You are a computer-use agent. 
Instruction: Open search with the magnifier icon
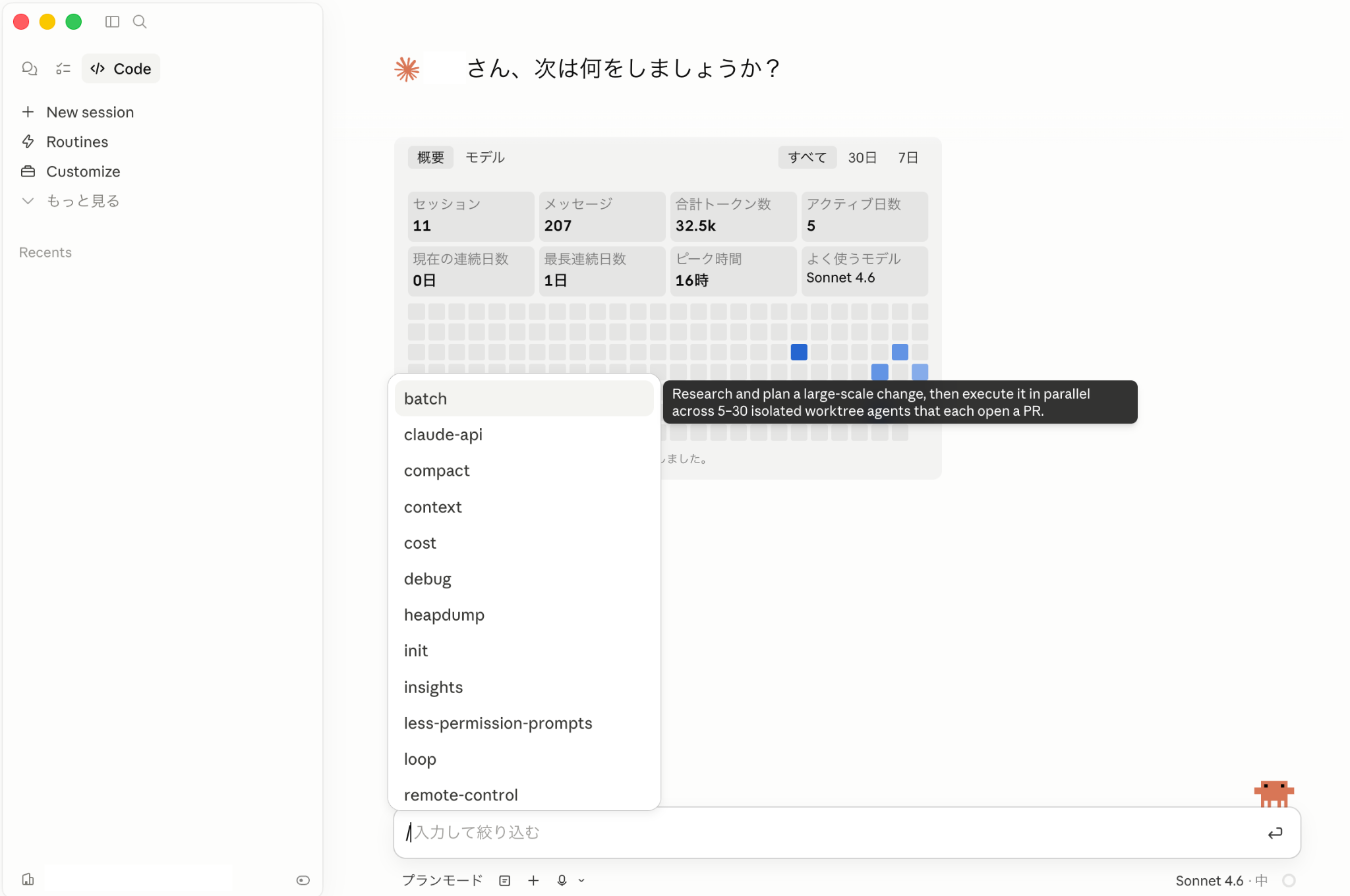pos(139,21)
